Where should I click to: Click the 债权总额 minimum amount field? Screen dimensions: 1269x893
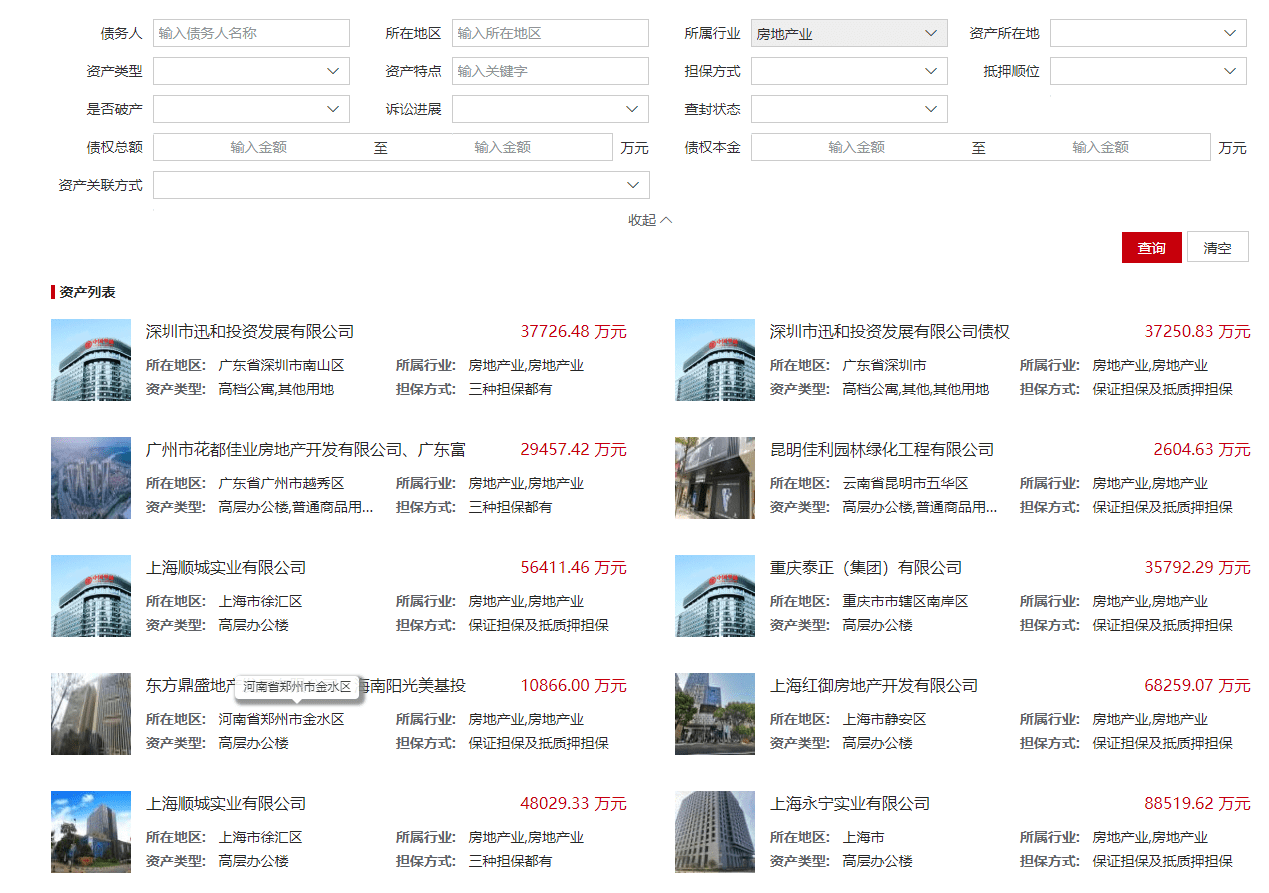[x=259, y=147]
